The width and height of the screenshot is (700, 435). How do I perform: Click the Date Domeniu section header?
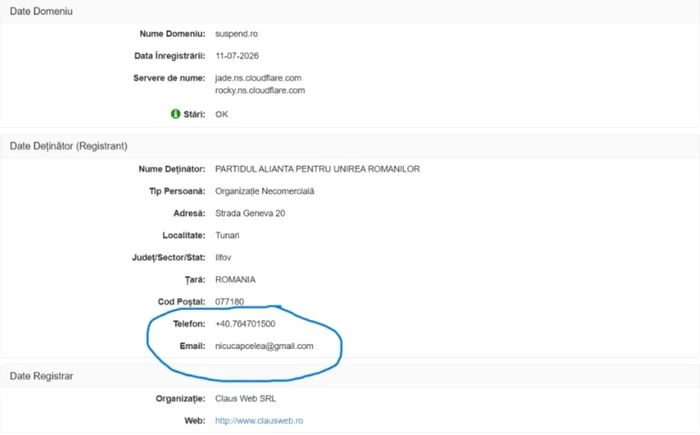(x=41, y=11)
